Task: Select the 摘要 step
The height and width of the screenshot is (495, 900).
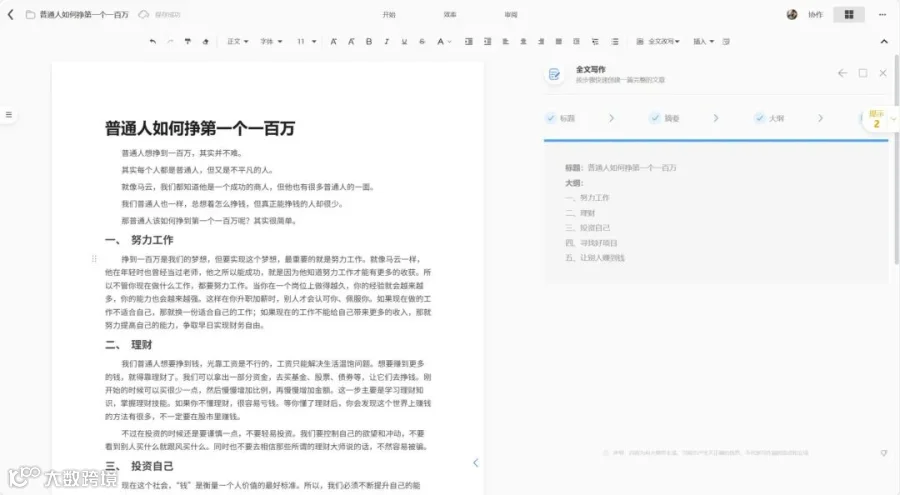Action: pyautogui.click(x=665, y=118)
